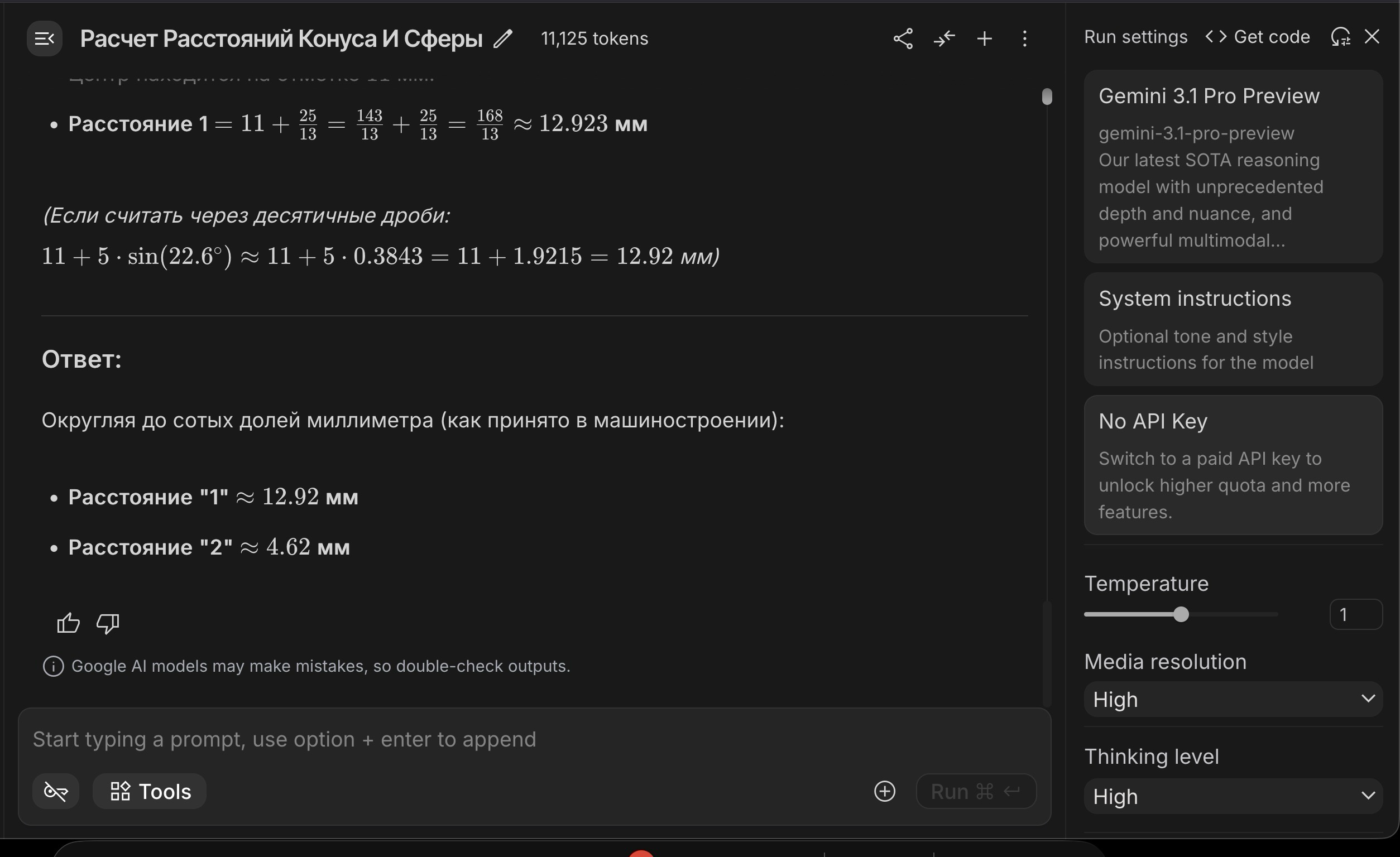Click the compare mode arrows icon
This screenshot has height=857, width=1400.
pos(944,38)
